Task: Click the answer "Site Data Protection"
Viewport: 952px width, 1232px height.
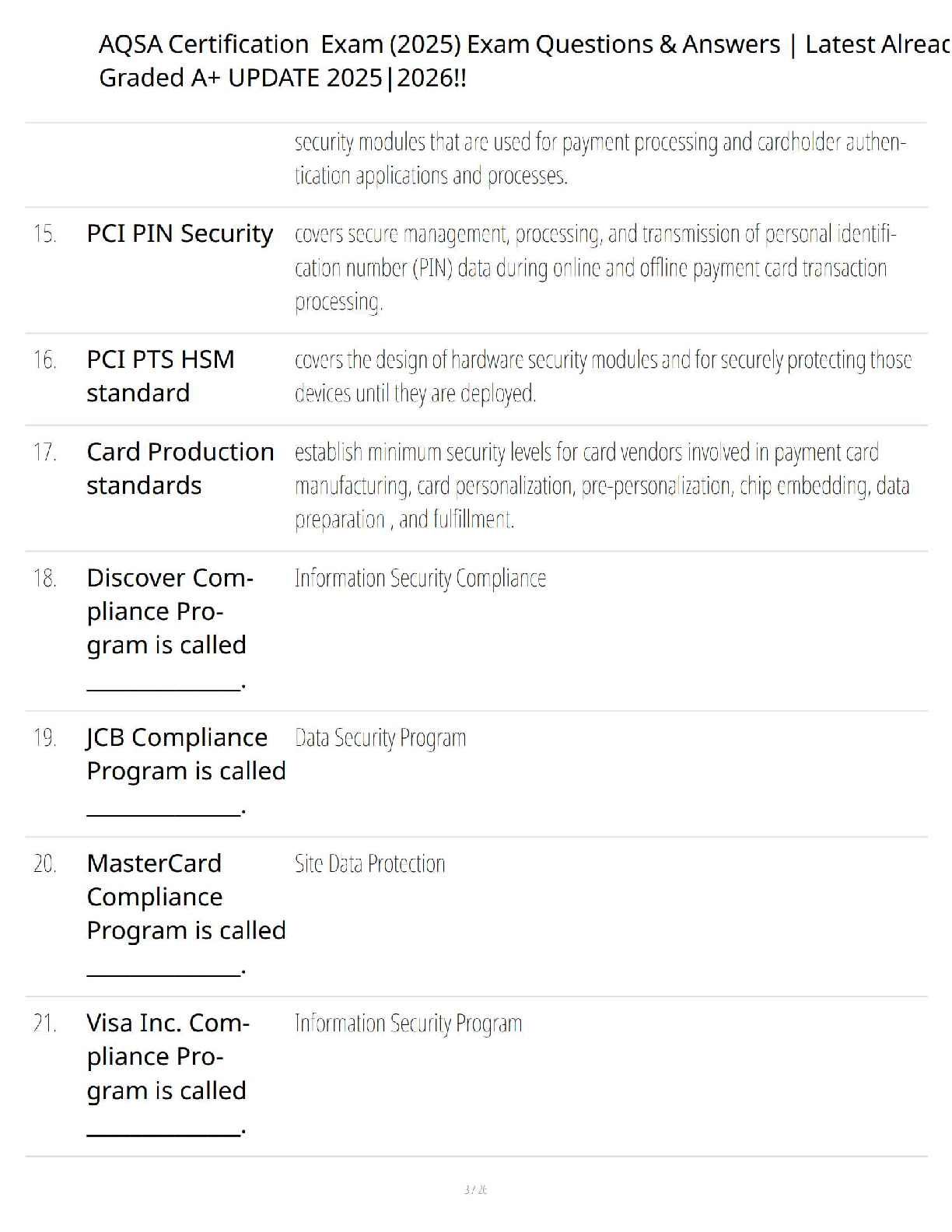Action: tap(369, 864)
